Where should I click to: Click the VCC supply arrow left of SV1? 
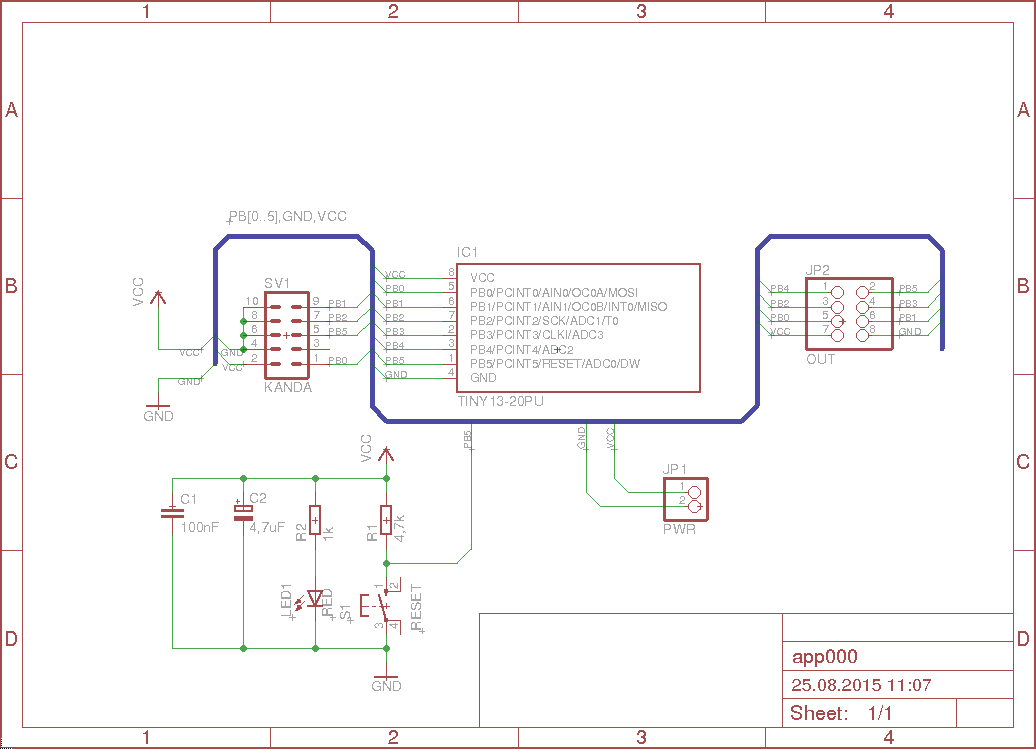pyautogui.click(x=158, y=298)
